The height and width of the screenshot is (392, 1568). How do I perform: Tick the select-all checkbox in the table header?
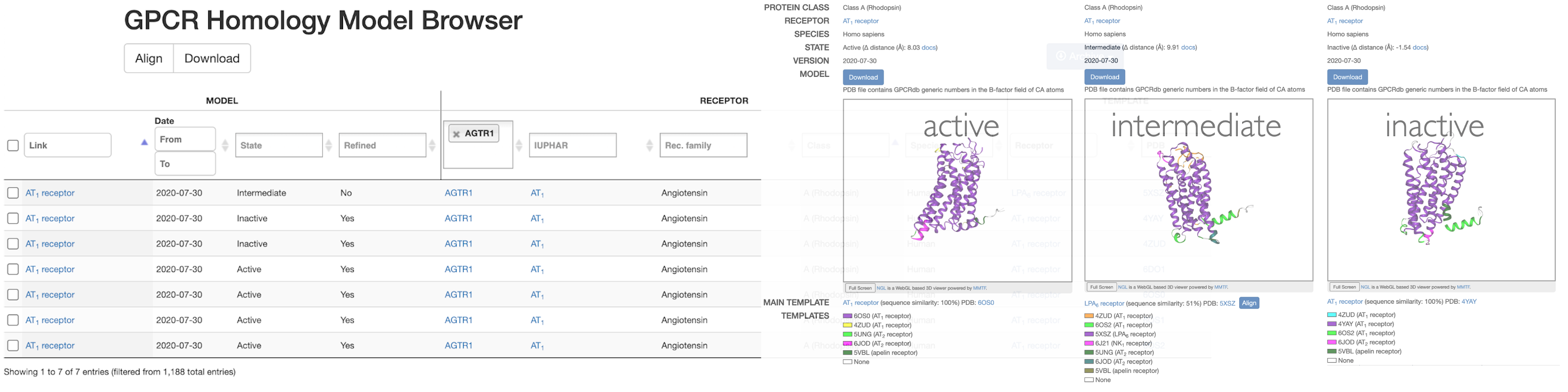tap(13, 146)
